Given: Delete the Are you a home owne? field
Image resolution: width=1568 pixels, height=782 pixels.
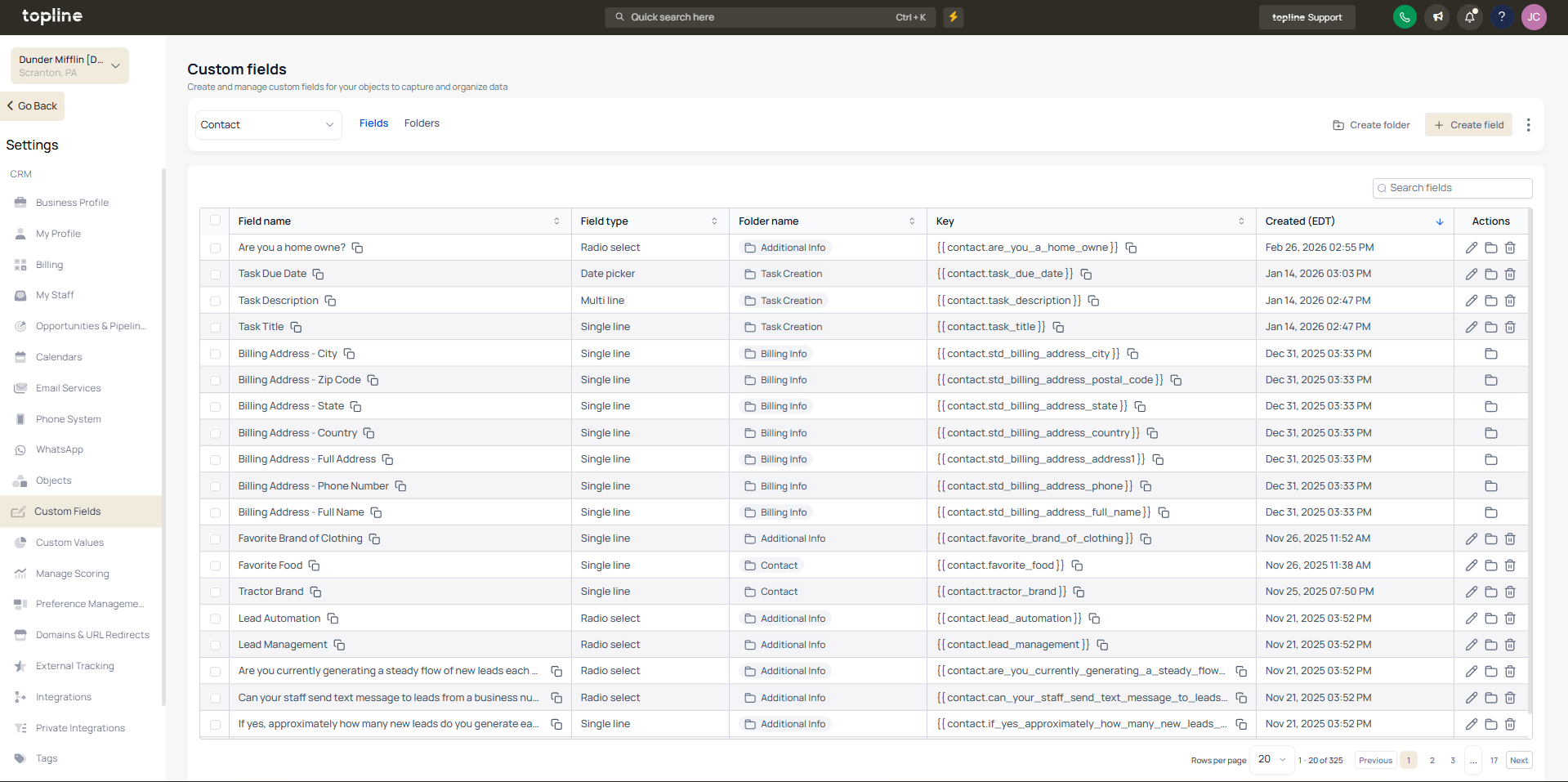Looking at the screenshot, I should pyautogui.click(x=1510, y=248).
